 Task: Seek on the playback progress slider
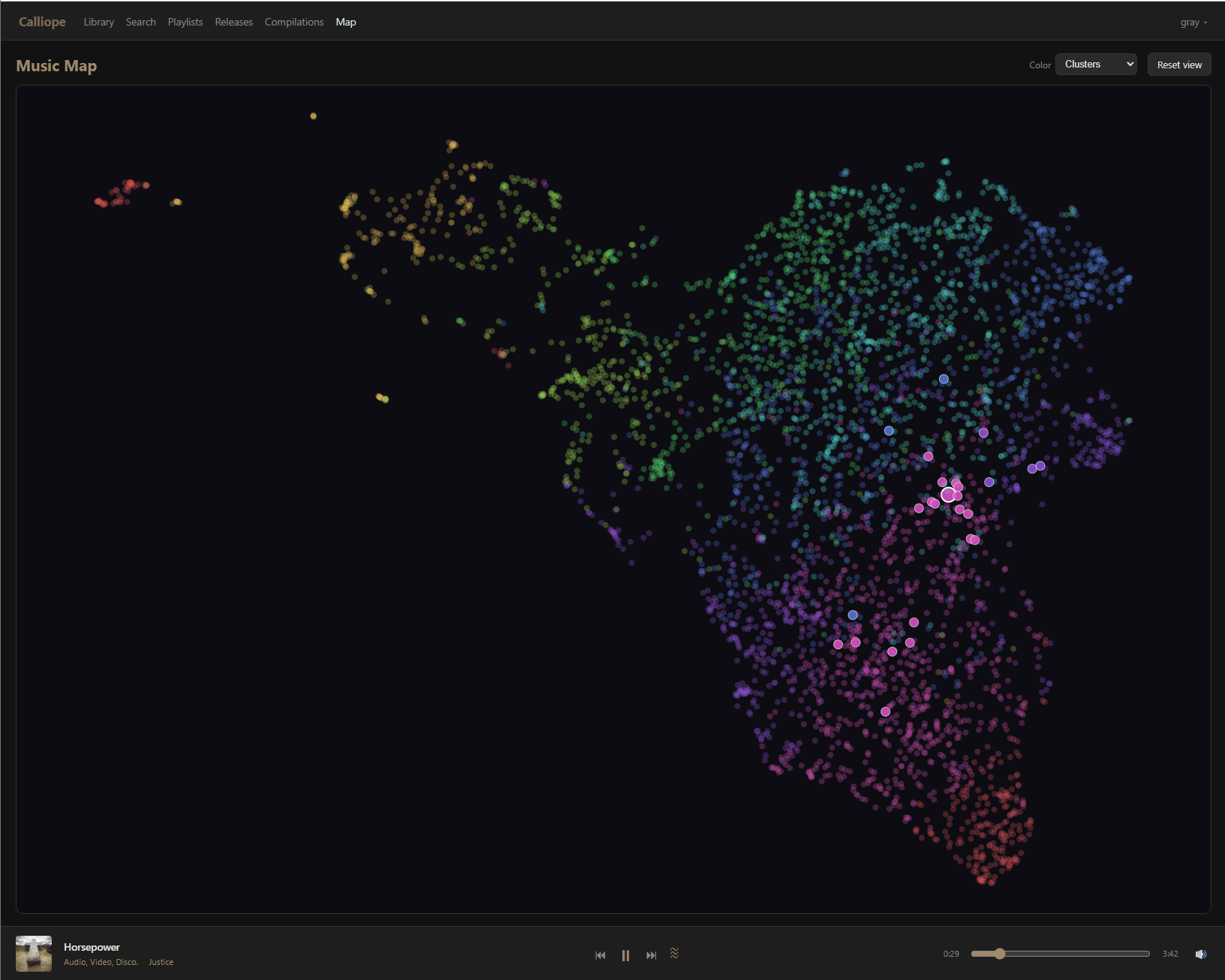click(1060, 954)
